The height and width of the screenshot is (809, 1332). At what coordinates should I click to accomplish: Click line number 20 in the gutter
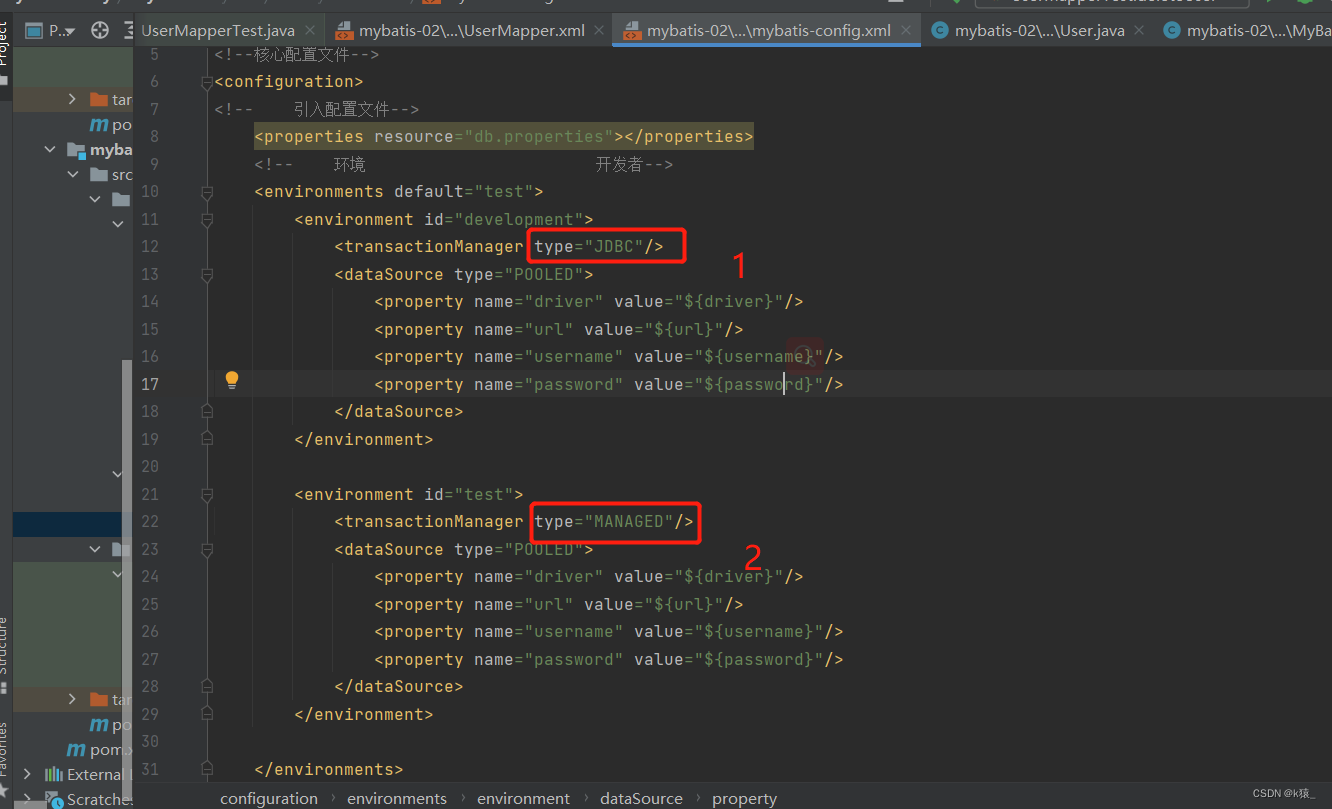[x=149, y=466]
